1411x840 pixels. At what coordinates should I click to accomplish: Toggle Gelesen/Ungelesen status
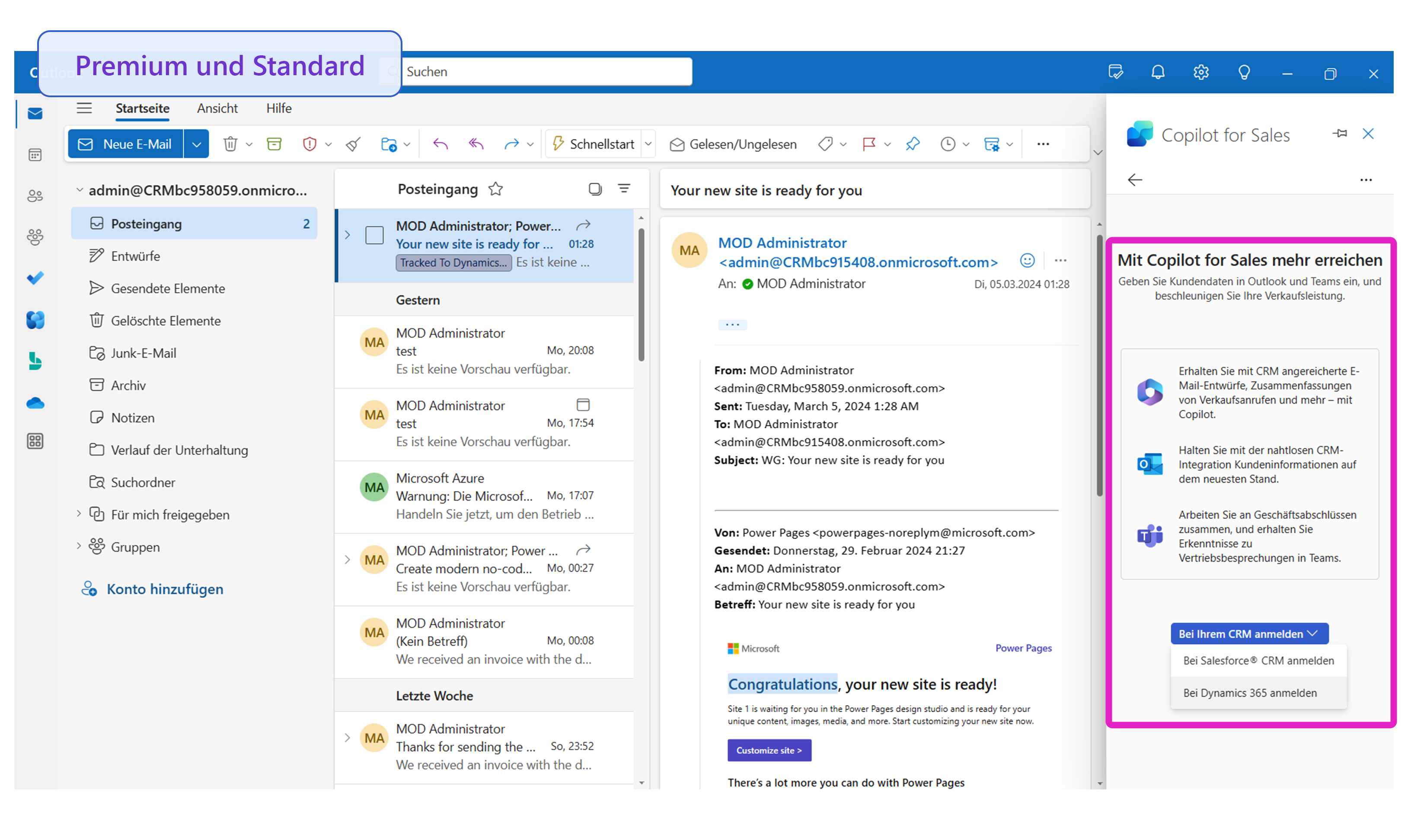pyautogui.click(x=733, y=144)
